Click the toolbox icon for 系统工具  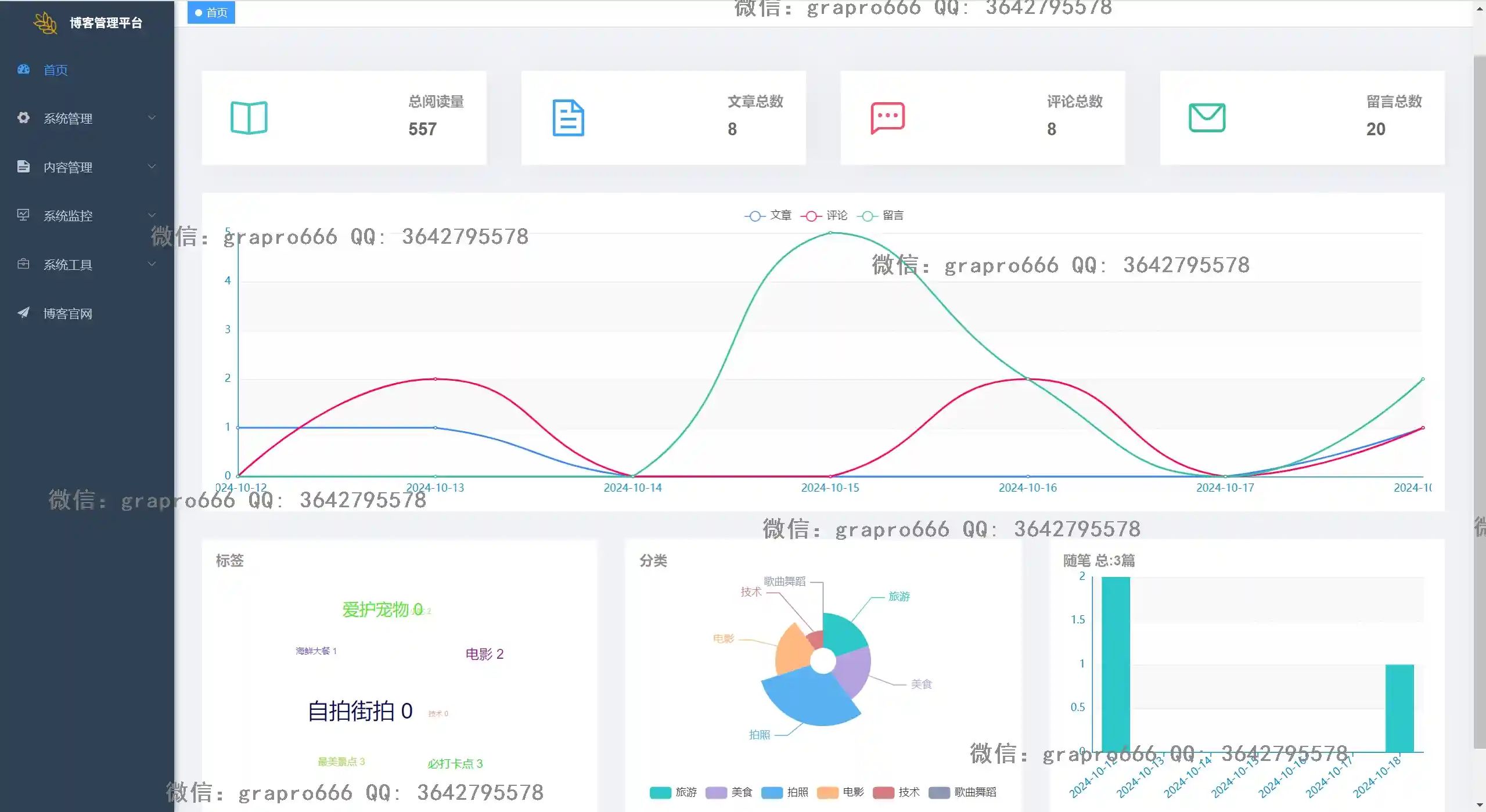pos(23,264)
